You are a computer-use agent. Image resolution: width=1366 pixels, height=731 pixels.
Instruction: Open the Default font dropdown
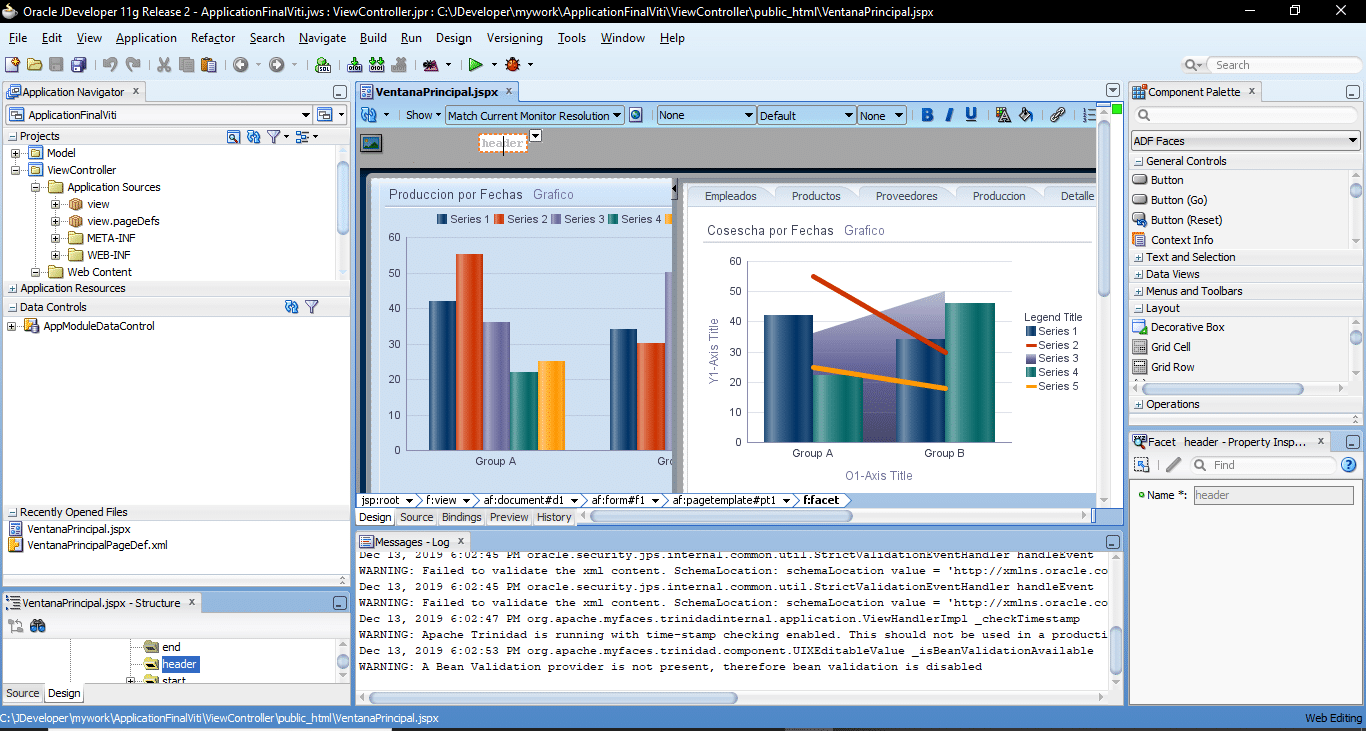(806, 115)
